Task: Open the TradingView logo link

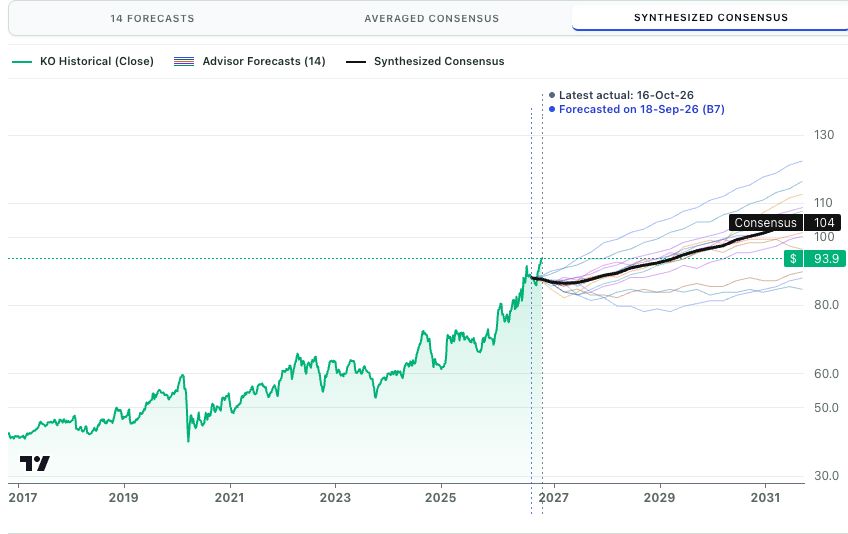Action: [x=35, y=463]
